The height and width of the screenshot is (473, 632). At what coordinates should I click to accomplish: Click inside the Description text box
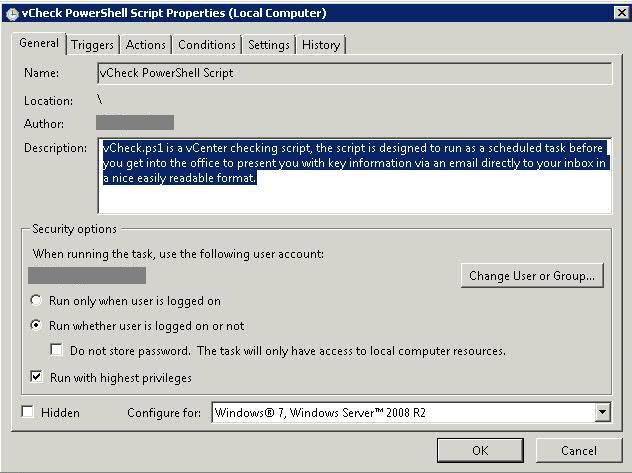[x=355, y=176]
